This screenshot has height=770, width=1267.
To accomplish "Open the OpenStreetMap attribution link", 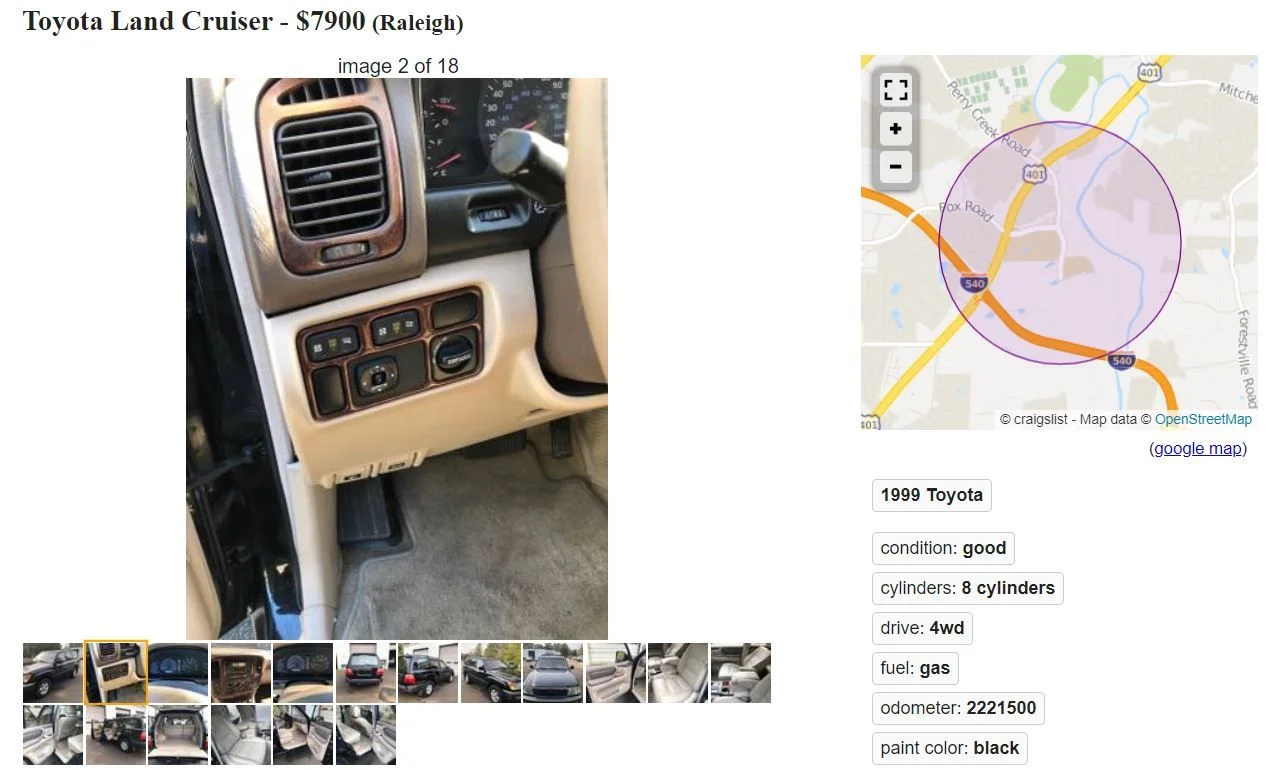I will coord(1203,419).
